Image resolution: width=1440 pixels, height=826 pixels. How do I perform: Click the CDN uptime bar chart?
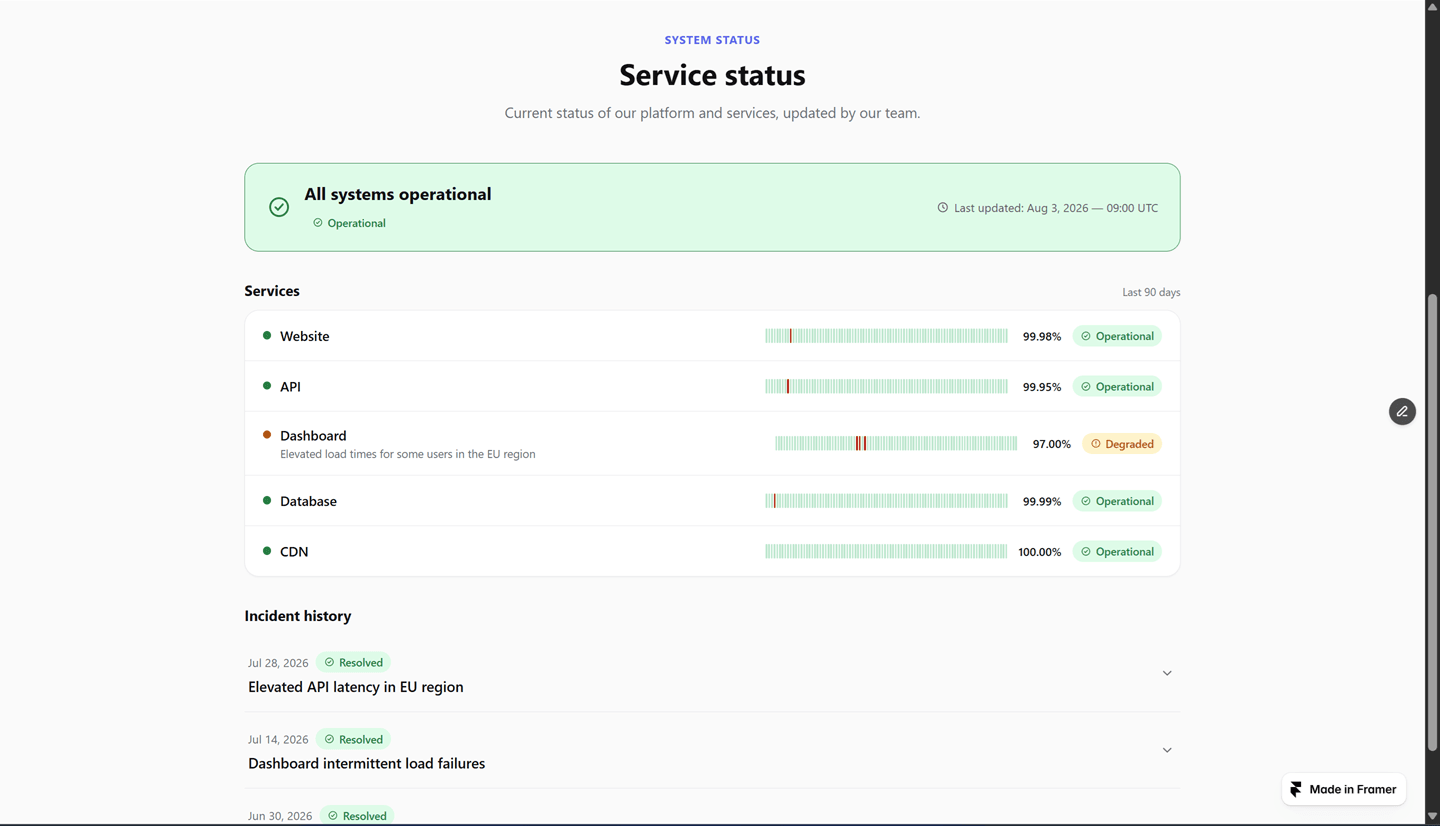coord(886,551)
